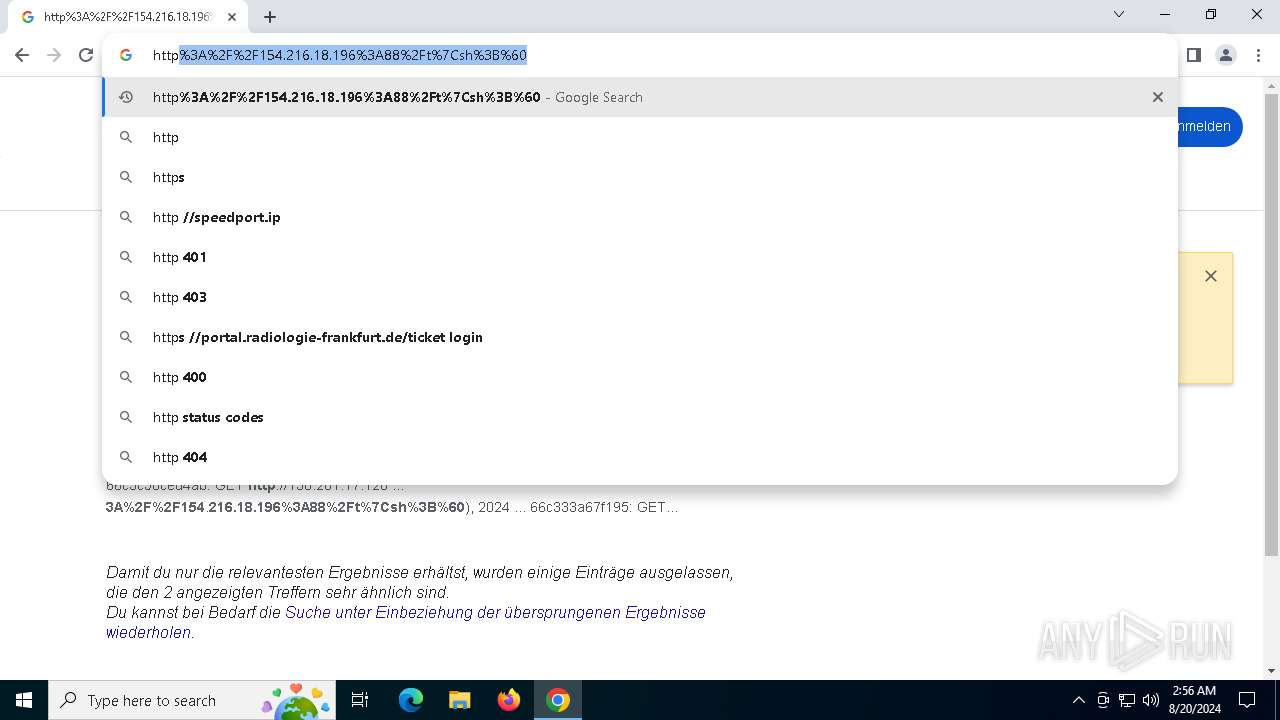Open the network status tray icon
Image resolution: width=1280 pixels, height=720 pixels.
pos(1127,700)
